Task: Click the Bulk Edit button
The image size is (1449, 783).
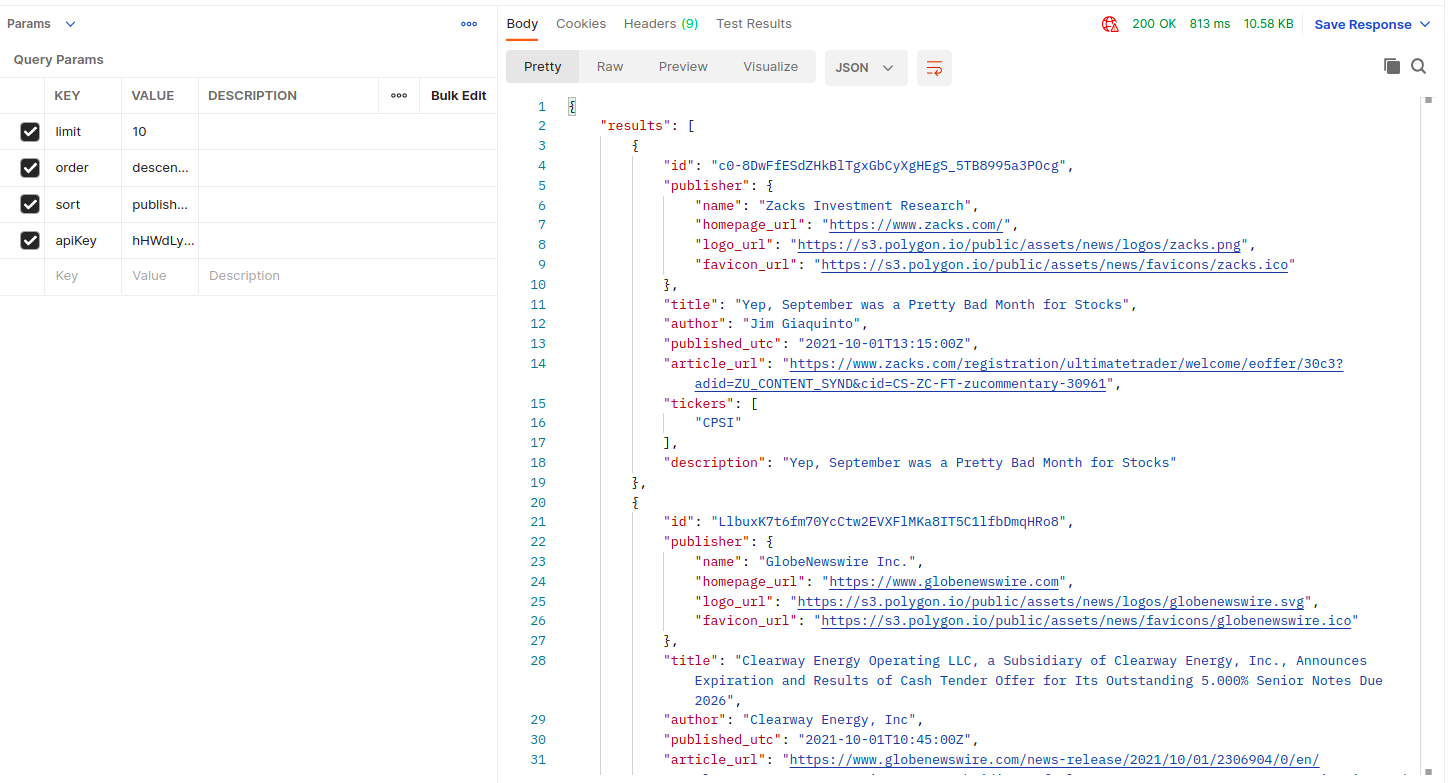Action: point(458,96)
